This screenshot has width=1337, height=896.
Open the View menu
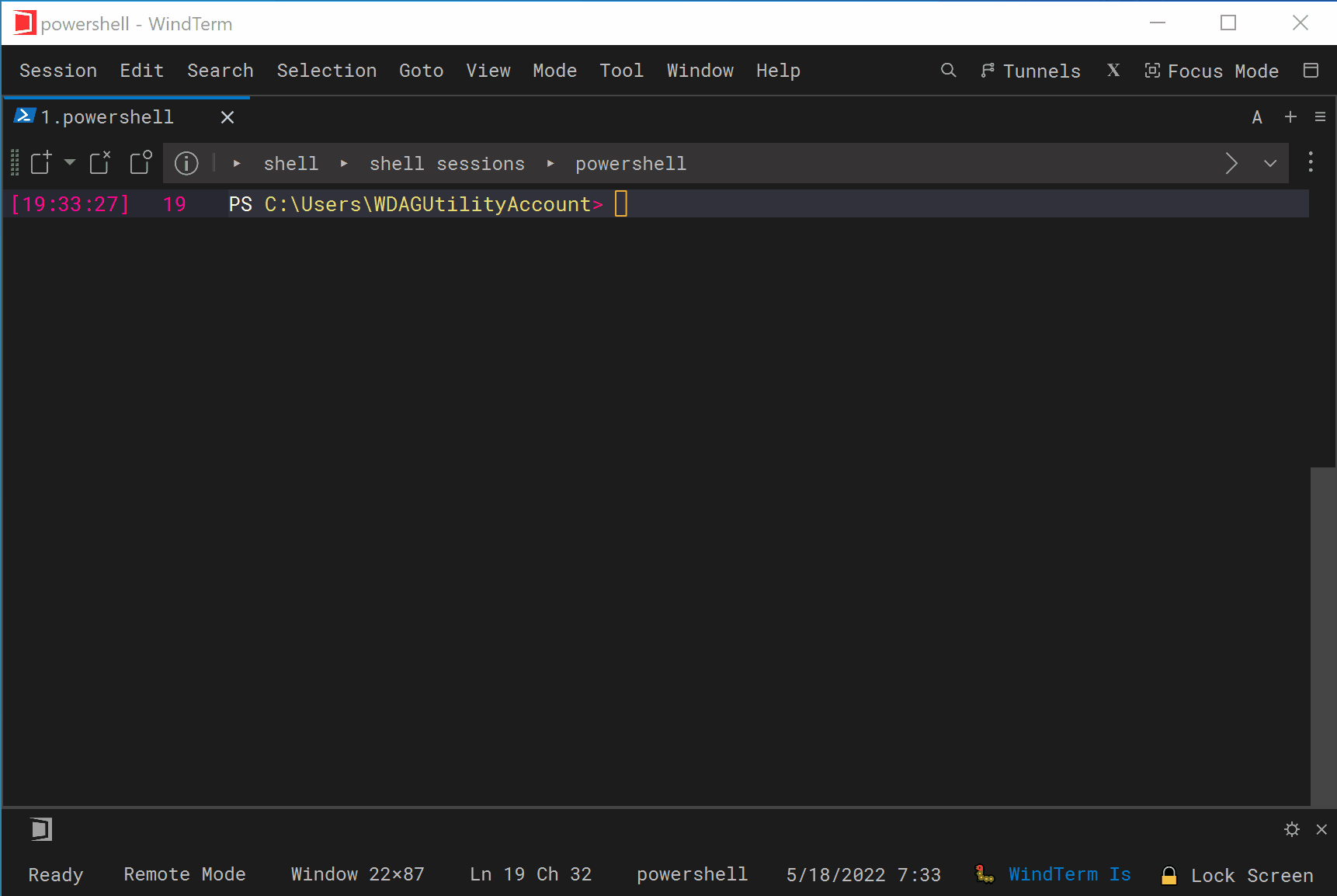[x=488, y=71]
